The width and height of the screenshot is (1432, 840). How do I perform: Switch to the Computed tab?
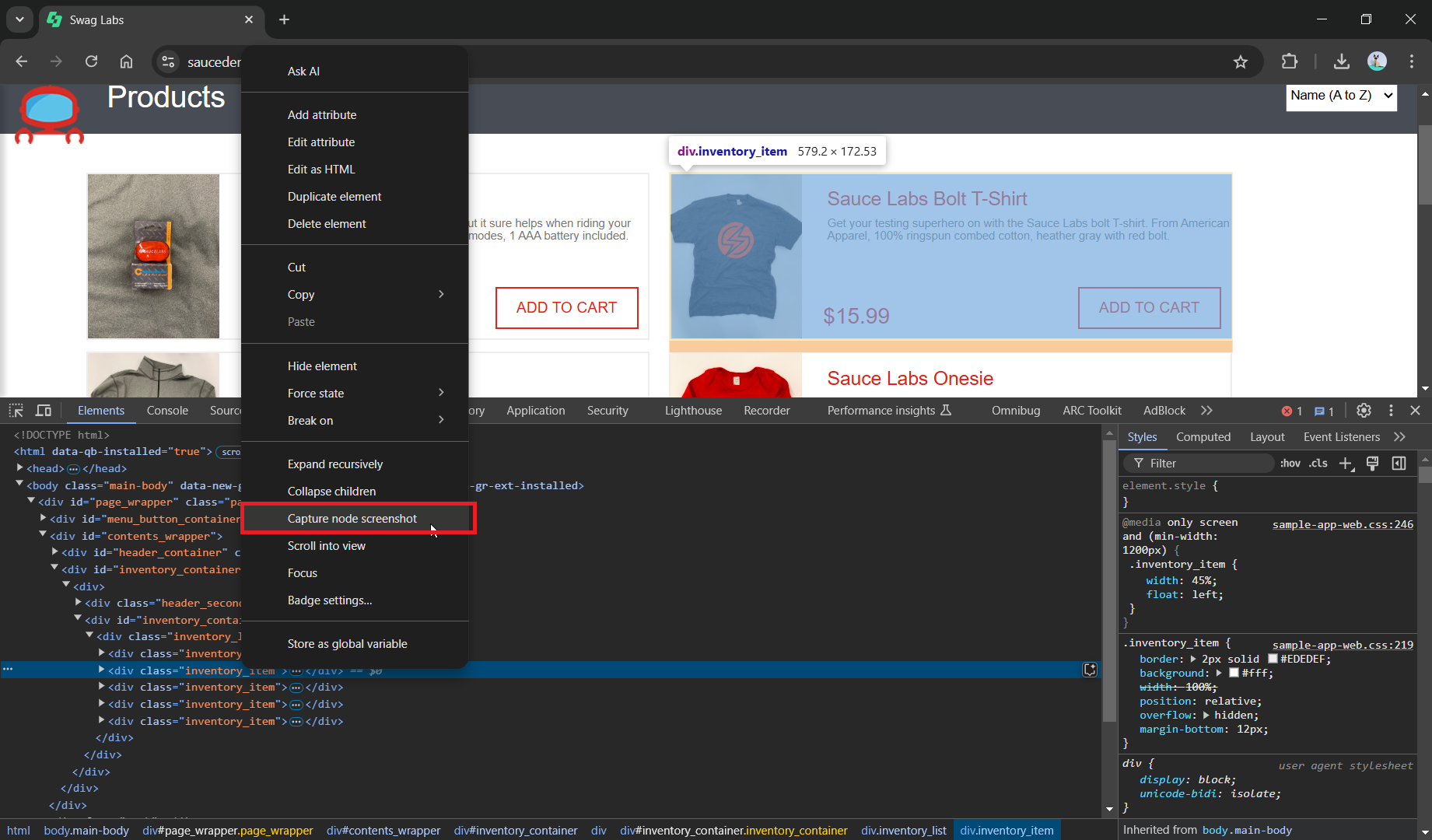tap(1203, 436)
